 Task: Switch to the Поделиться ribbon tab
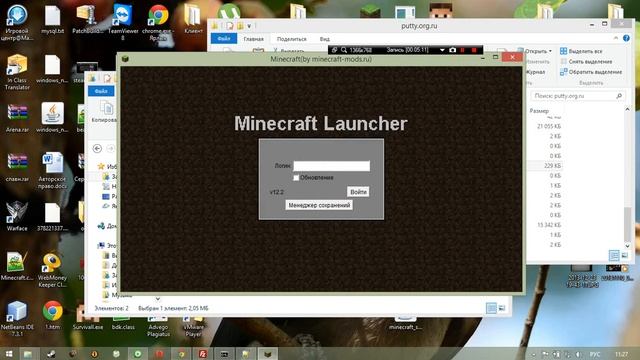(291, 39)
